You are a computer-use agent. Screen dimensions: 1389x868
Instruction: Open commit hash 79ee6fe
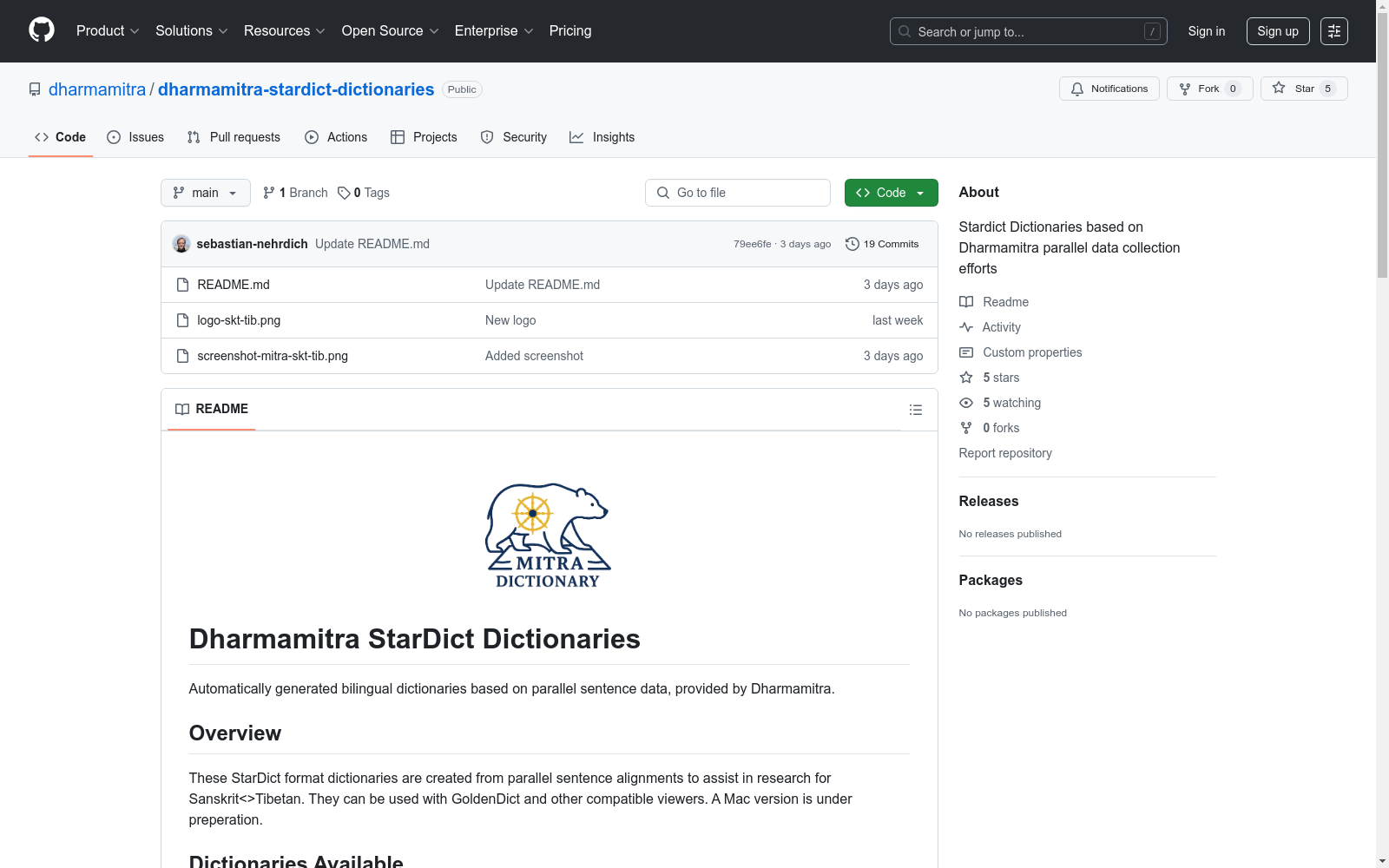753,244
